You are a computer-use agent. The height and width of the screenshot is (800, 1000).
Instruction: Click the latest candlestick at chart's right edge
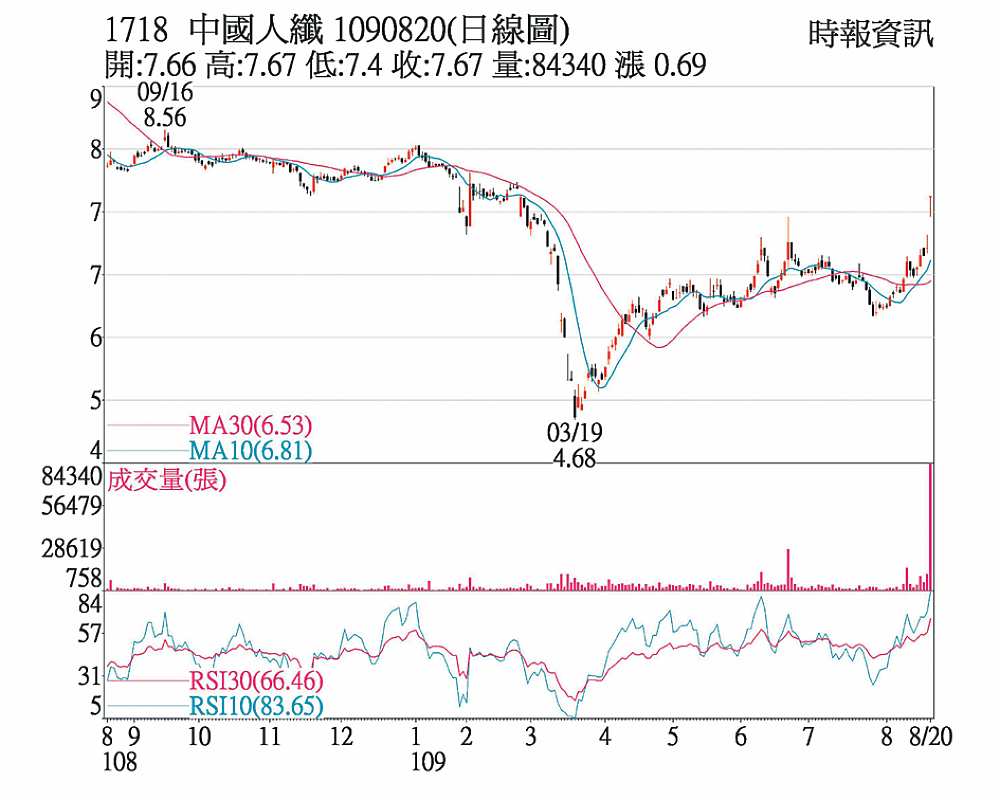[x=931, y=206]
